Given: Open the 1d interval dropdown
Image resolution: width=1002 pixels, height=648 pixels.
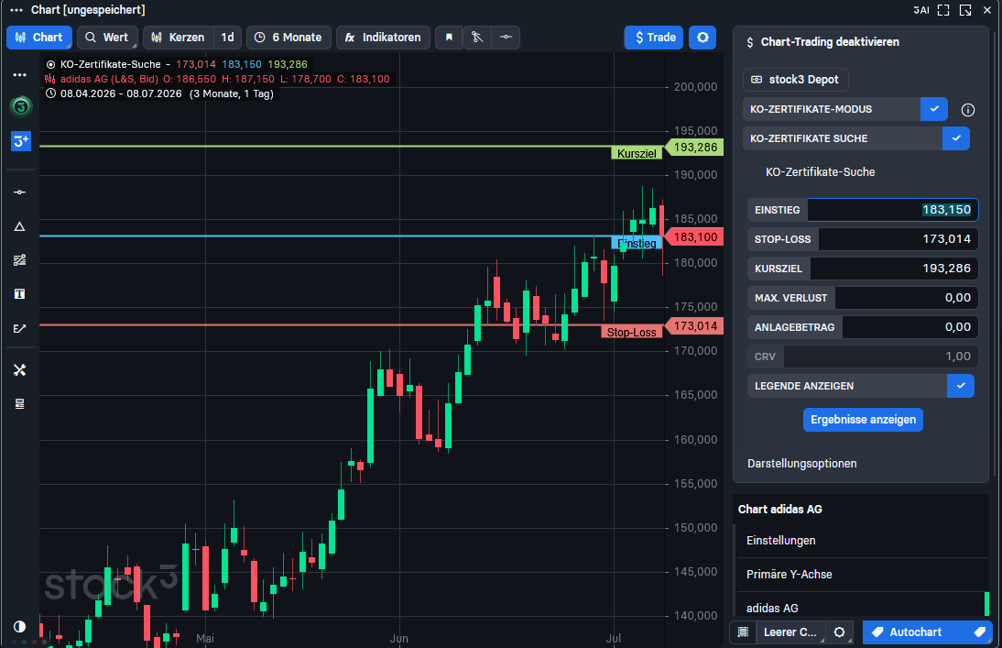Looking at the screenshot, I should (227, 37).
